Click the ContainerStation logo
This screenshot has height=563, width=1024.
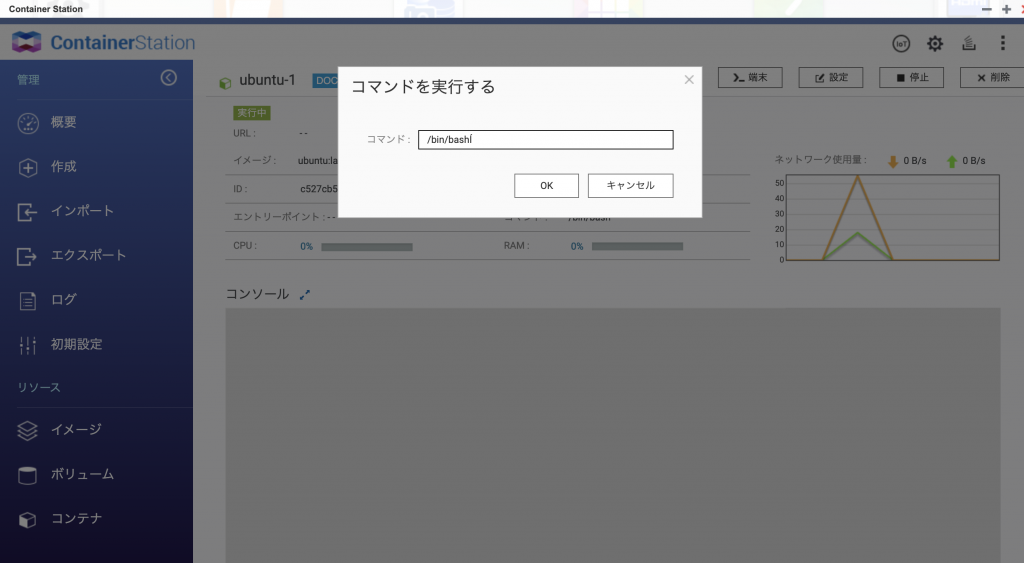(x=103, y=42)
